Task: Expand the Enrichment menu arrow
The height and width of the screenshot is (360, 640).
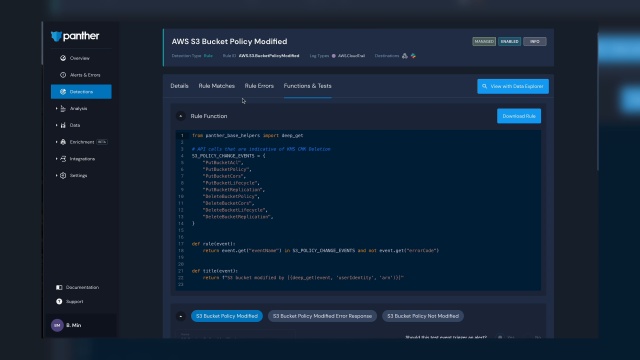Action: coord(56,142)
